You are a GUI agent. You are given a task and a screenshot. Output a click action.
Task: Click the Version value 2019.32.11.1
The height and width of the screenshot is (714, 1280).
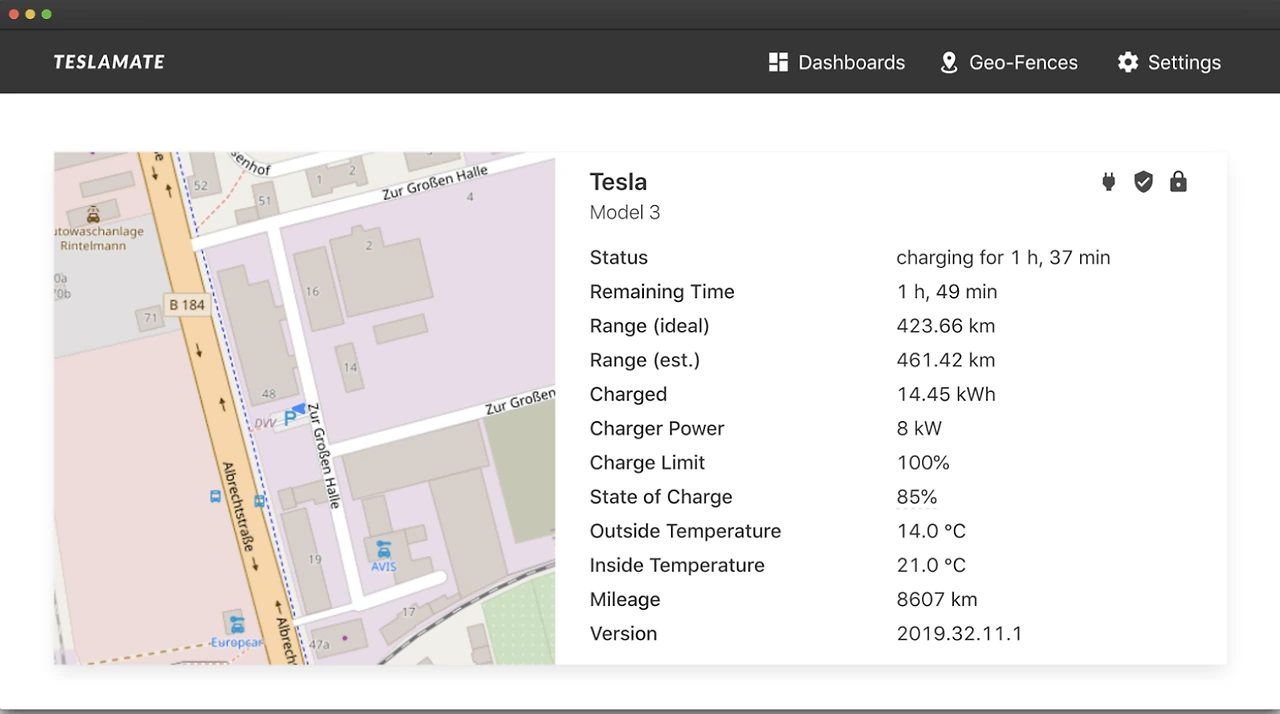[x=960, y=634]
